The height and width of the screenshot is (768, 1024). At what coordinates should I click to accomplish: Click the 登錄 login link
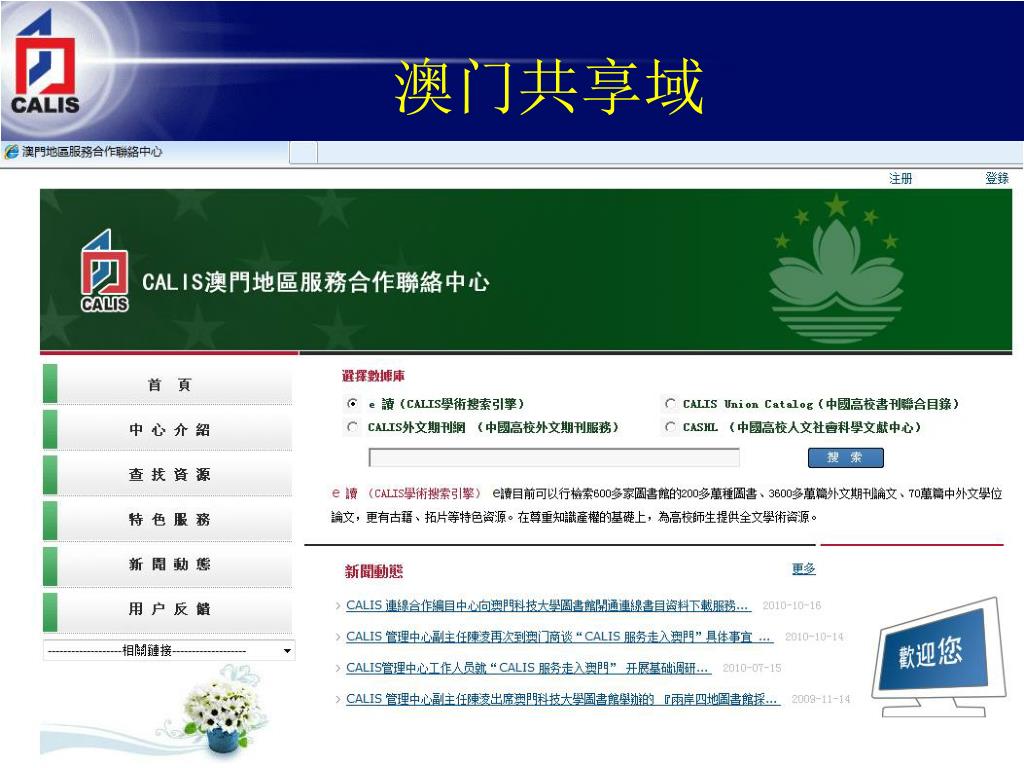pyautogui.click(x=997, y=178)
